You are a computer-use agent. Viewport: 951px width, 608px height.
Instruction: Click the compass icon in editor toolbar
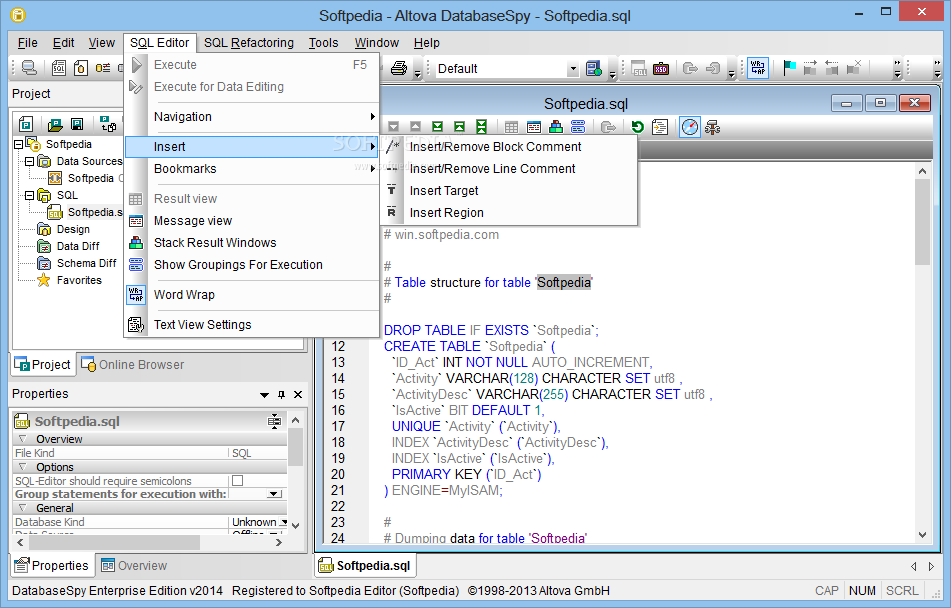pyautogui.click(x=690, y=127)
